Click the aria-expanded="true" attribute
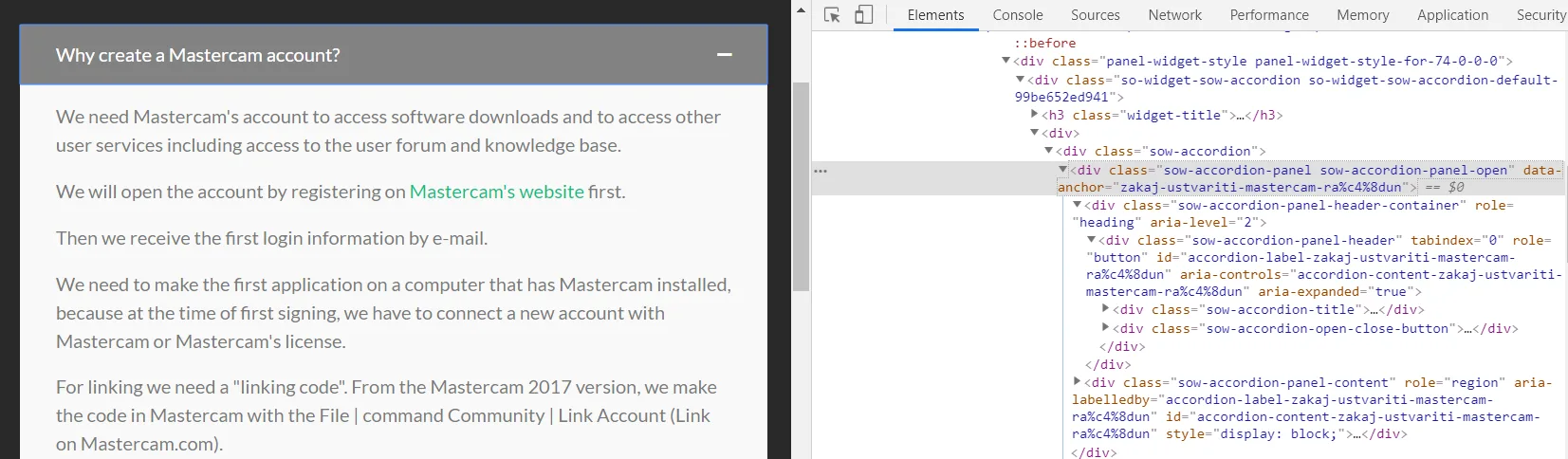Image resolution: width=1568 pixels, height=459 pixels. click(x=1336, y=292)
